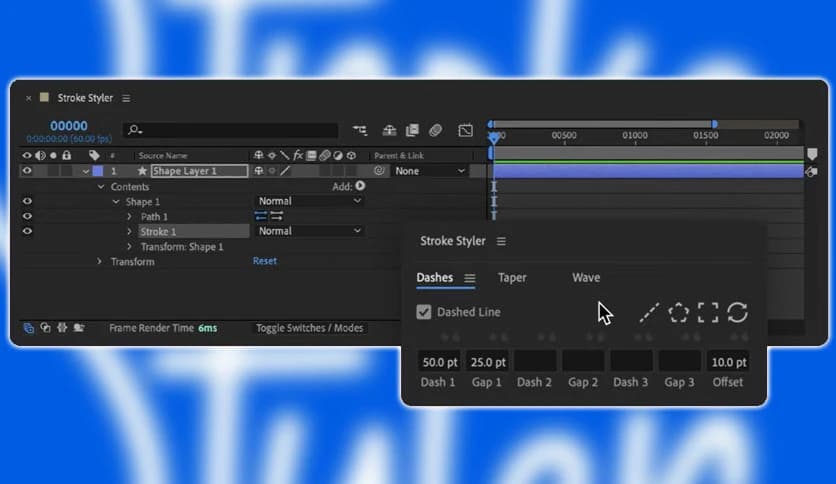Switch to the Wave tab
Screen dimensions: 836x484
[x=586, y=277]
